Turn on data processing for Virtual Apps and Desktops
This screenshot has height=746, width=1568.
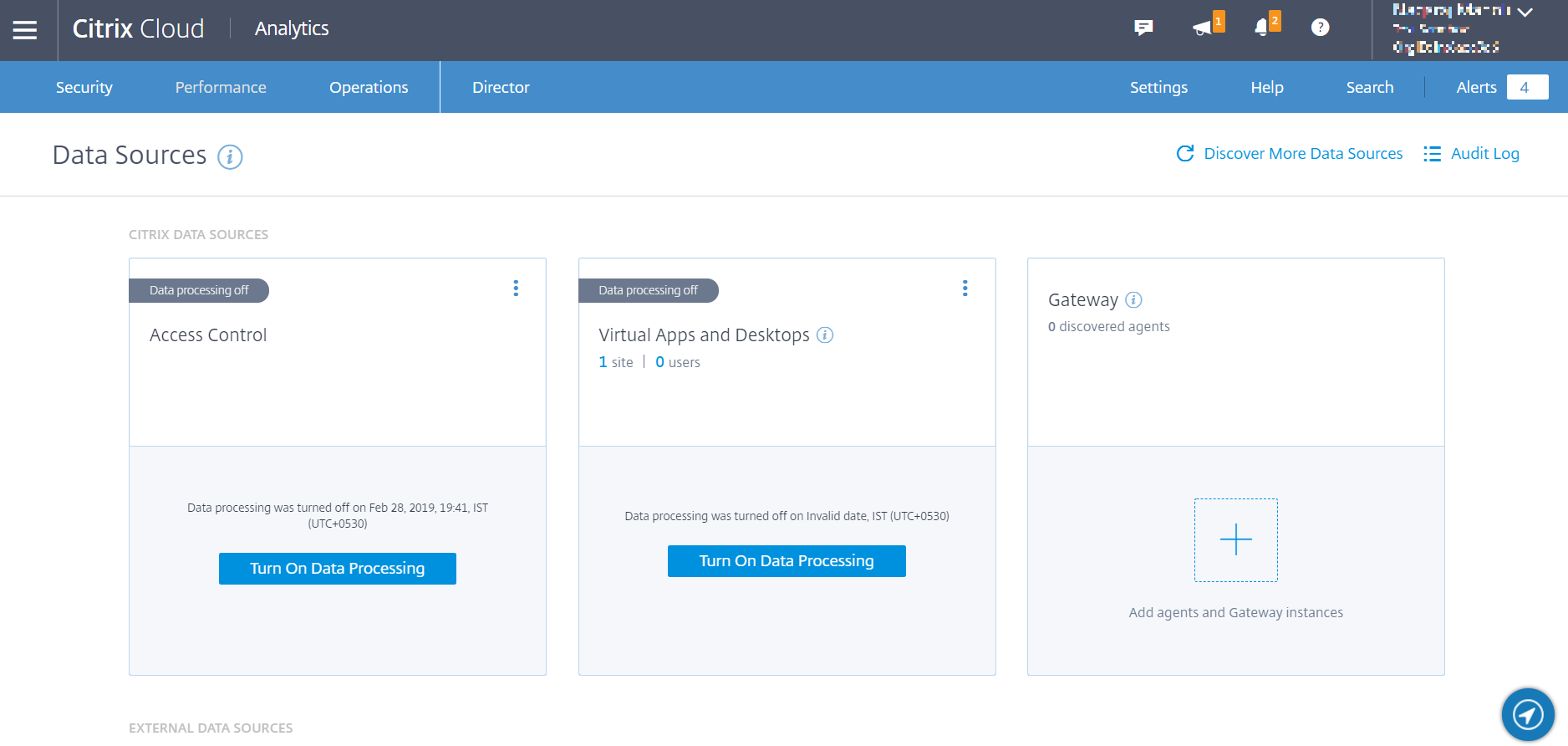(787, 561)
